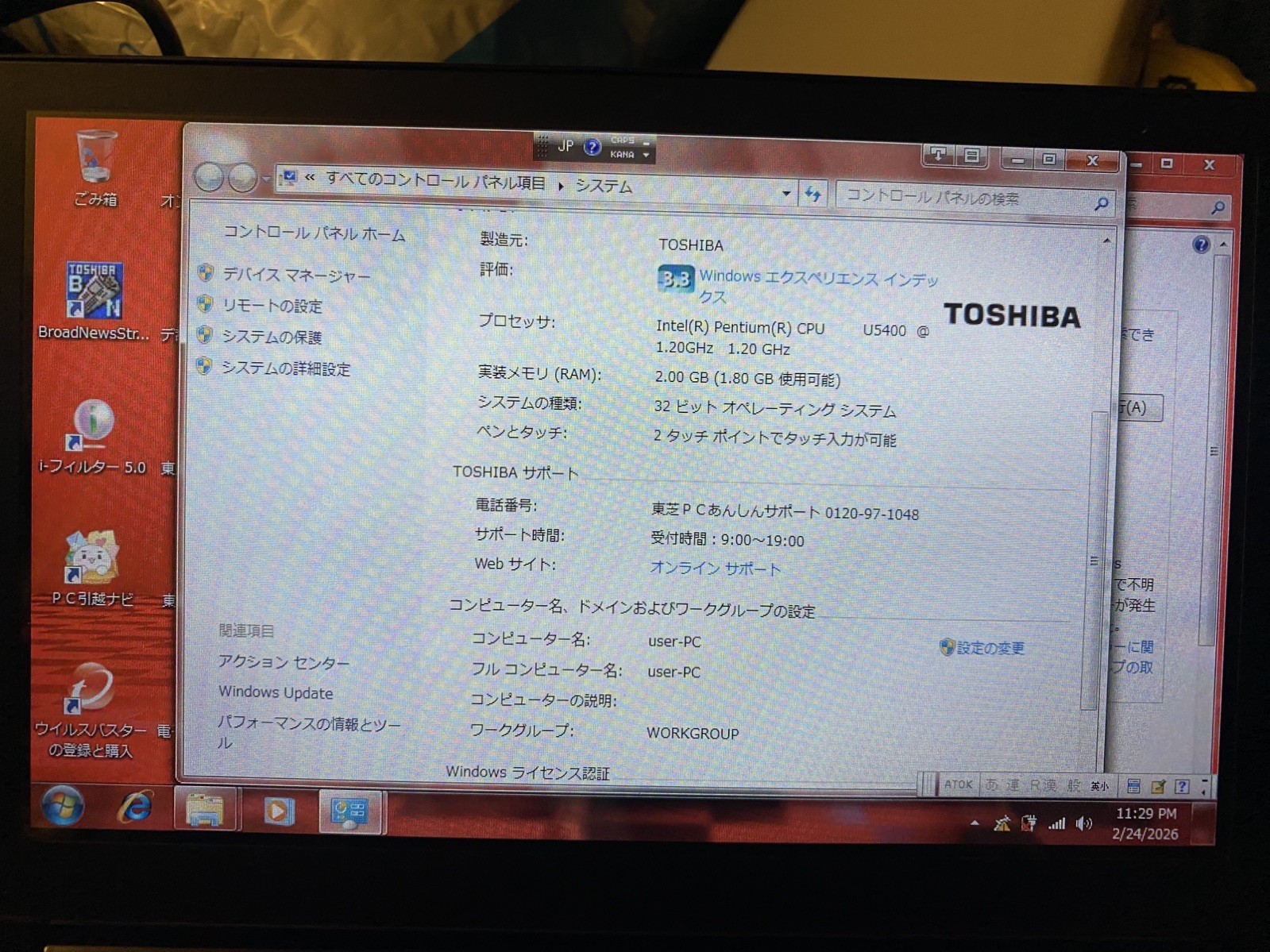
Task: Click the power plug tray icon
Action: [1029, 823]
